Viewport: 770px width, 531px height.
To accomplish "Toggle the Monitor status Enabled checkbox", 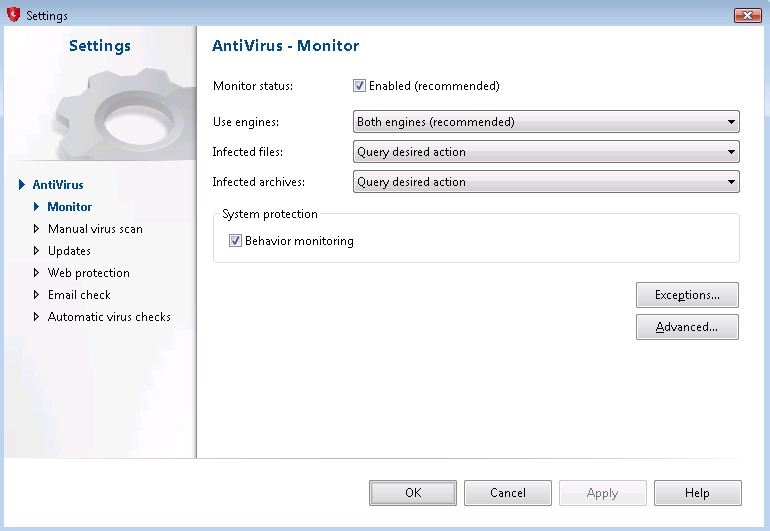I will (360, 86).
